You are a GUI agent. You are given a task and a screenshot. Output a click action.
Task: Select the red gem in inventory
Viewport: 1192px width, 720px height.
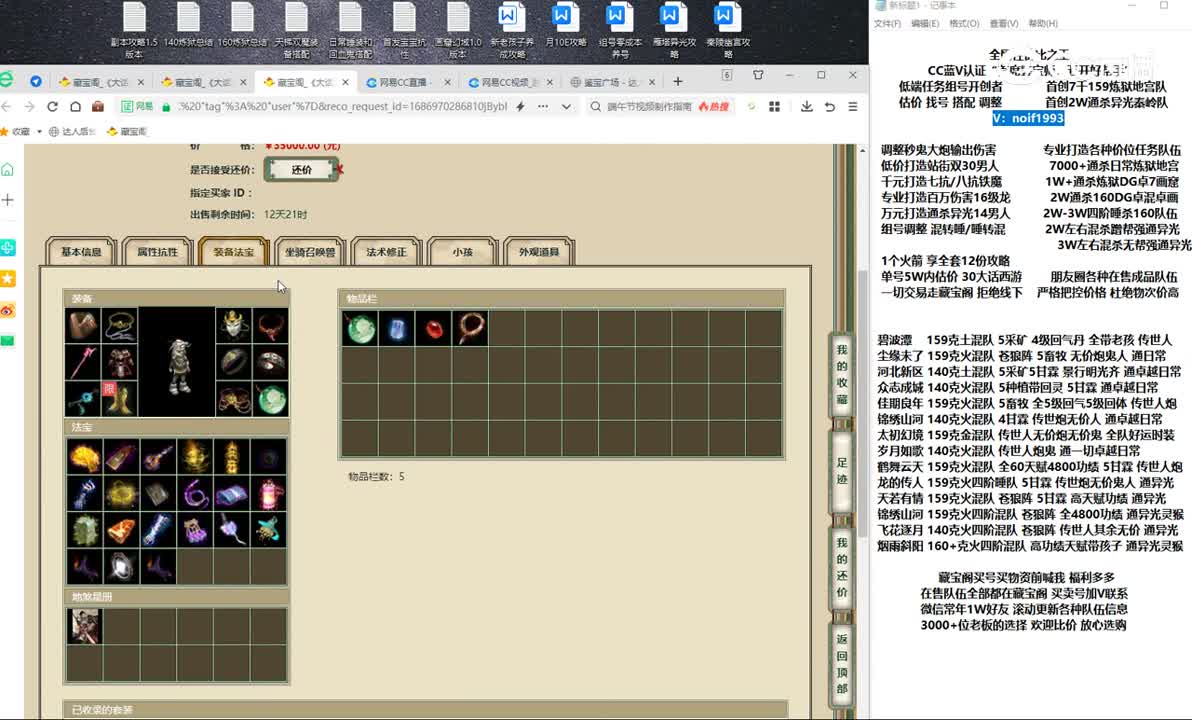click(x=433, y=328)
